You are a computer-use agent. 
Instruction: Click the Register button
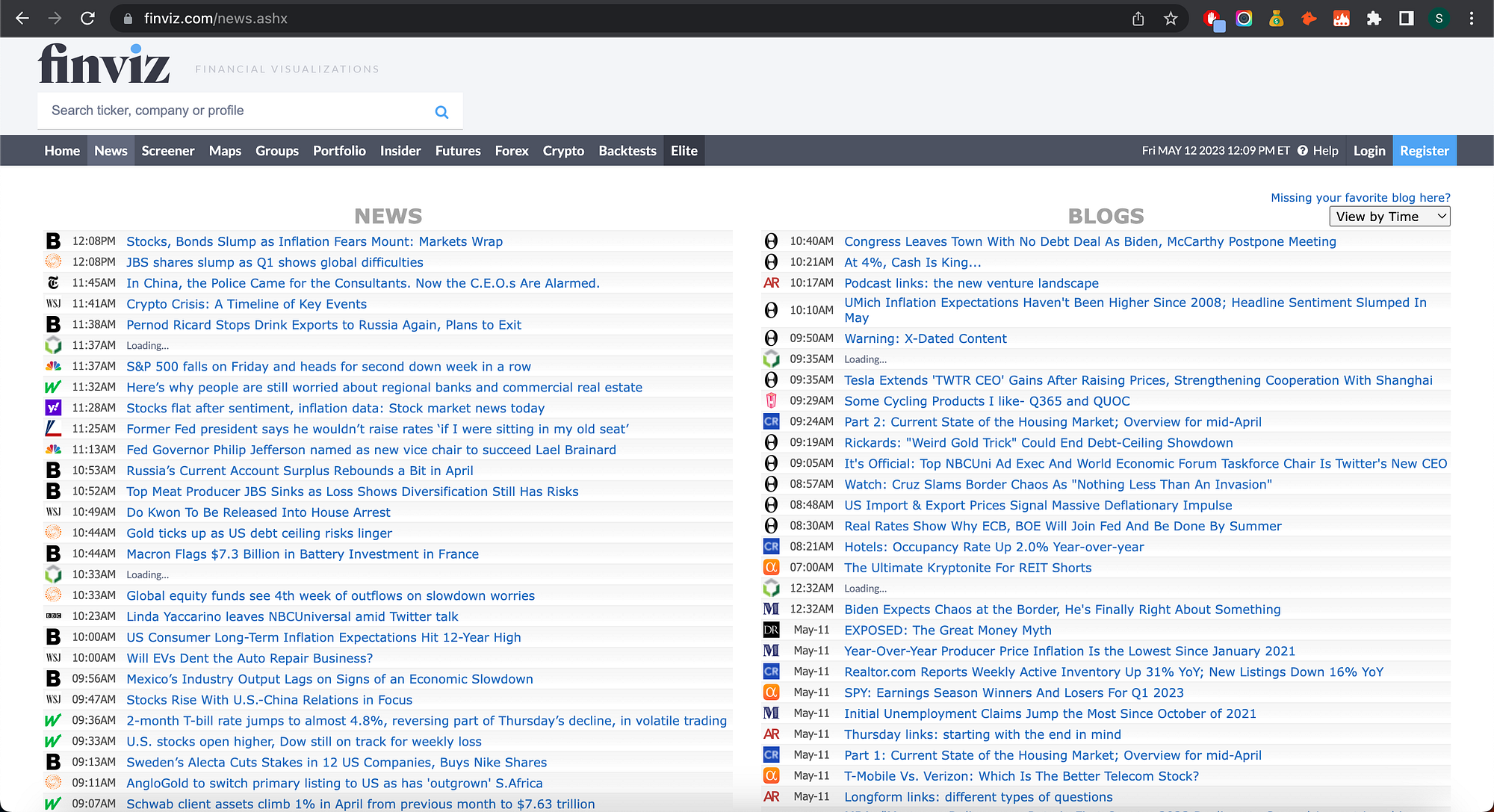(1425, 151)
